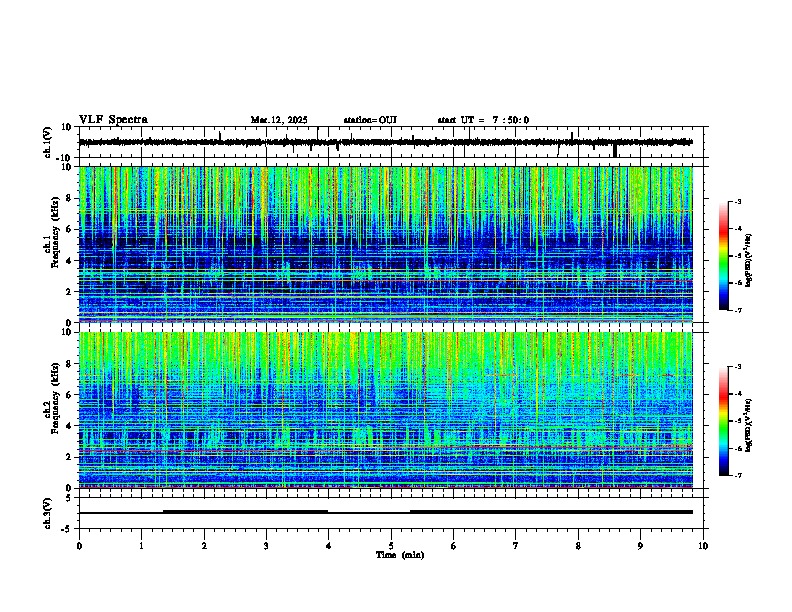
Task: Click the "1" tick on the Time axis
Action: (x=141, y=546)
